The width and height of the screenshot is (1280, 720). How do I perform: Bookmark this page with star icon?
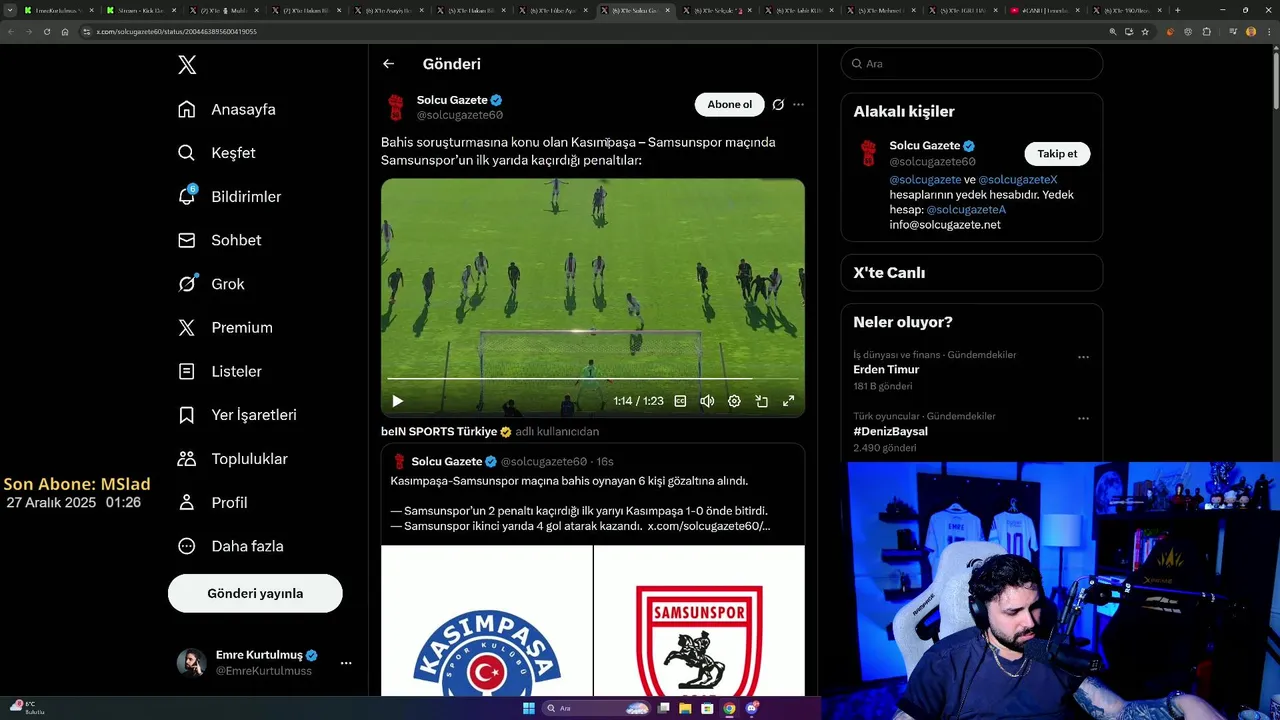(1145, 31)
